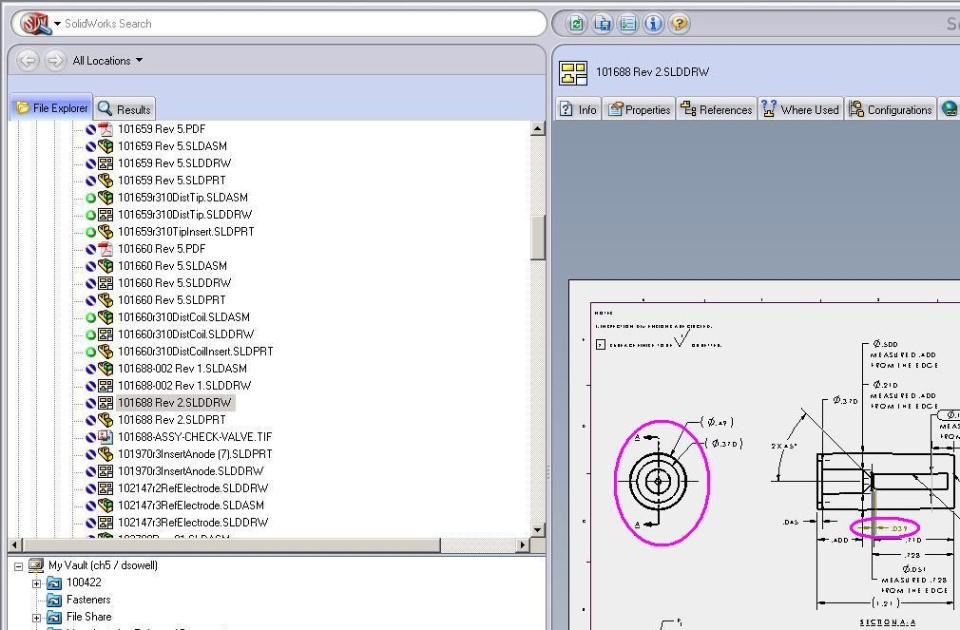Switch to the Results tab
The height and width of the screenshot is (630, 960).
[x=124, y=109]
